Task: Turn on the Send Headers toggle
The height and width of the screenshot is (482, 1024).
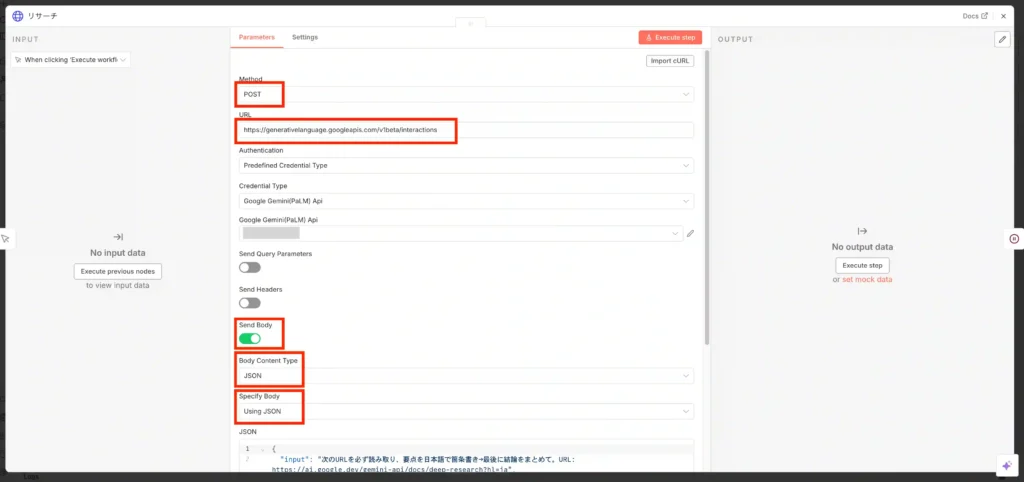Action: [249, 303]
